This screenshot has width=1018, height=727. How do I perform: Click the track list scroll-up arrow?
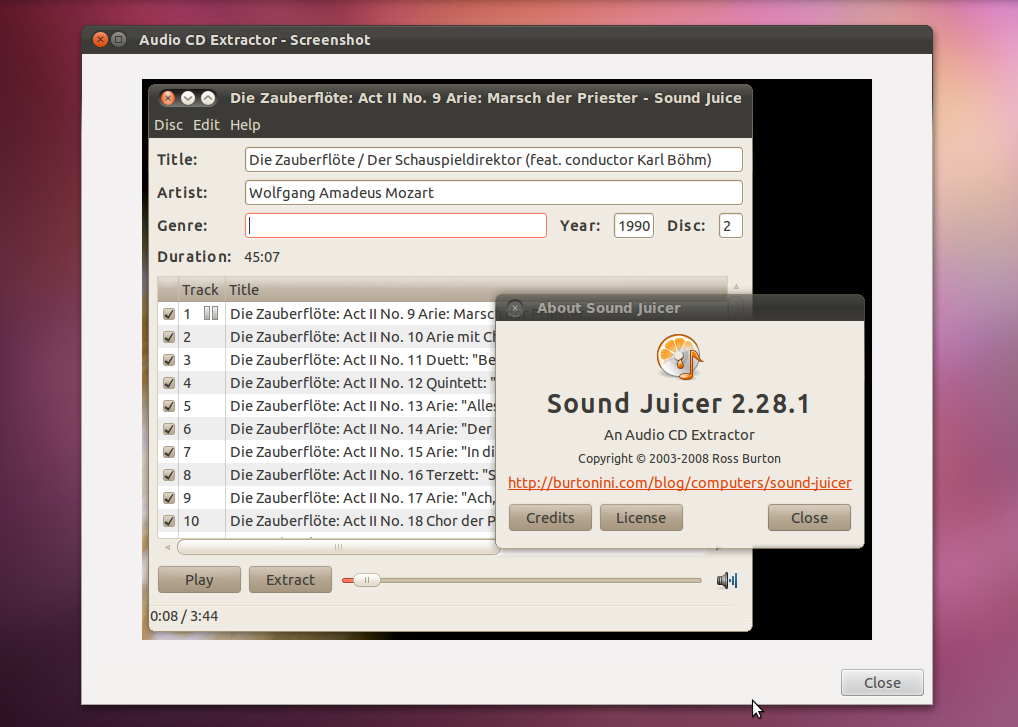[x=736, y=286]
